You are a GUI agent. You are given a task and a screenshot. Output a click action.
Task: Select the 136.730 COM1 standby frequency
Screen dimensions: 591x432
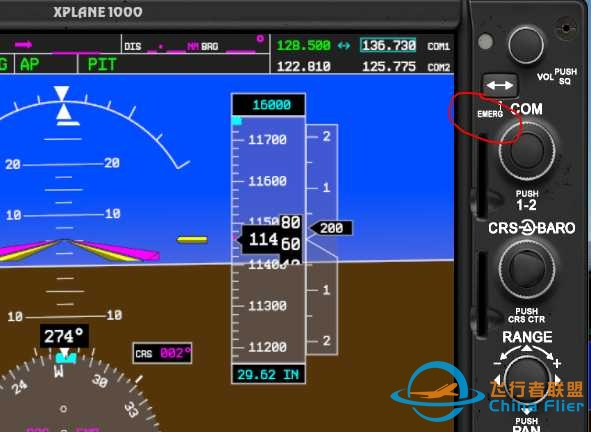388,46
